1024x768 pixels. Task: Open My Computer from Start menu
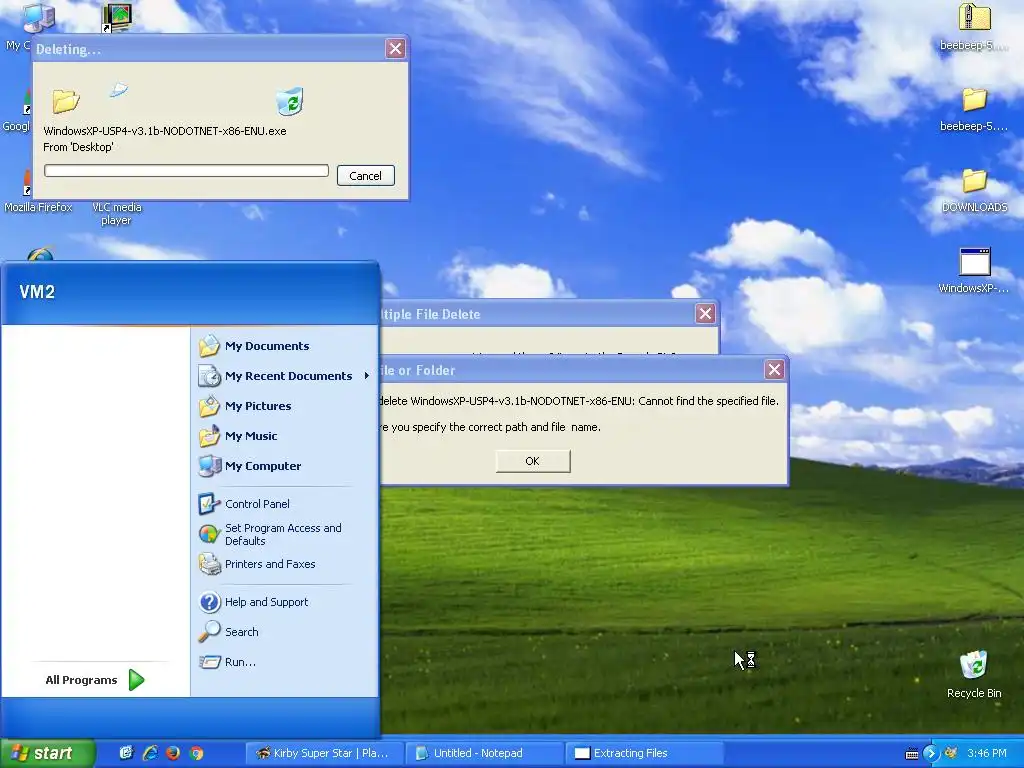[263, 466]
